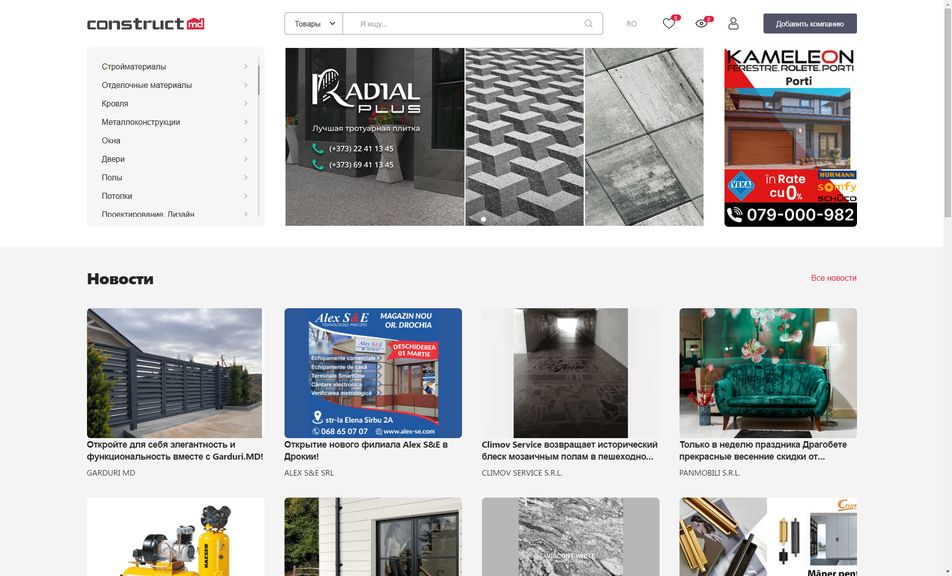Expand chevron next to Окна

(x=246, y=140)
